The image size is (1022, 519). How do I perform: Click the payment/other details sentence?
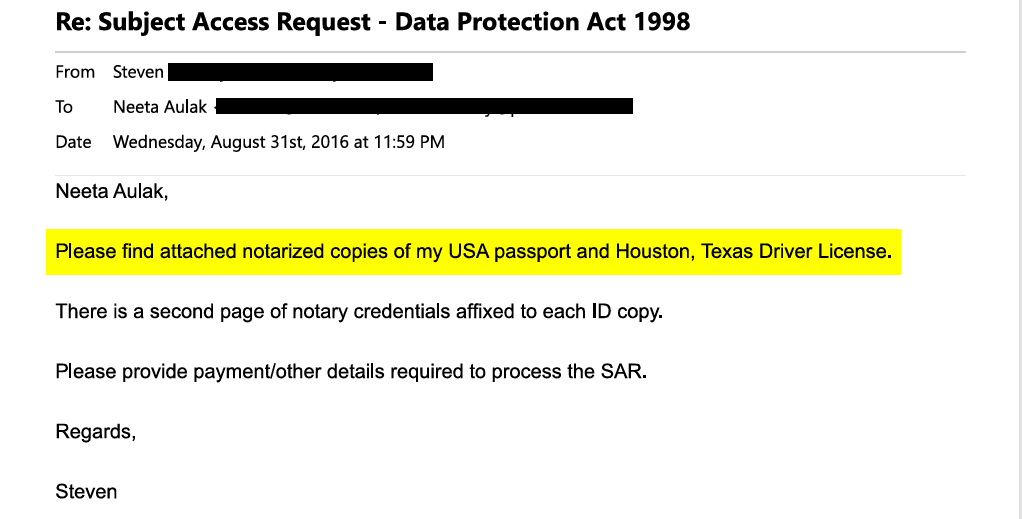pos(351,372)
